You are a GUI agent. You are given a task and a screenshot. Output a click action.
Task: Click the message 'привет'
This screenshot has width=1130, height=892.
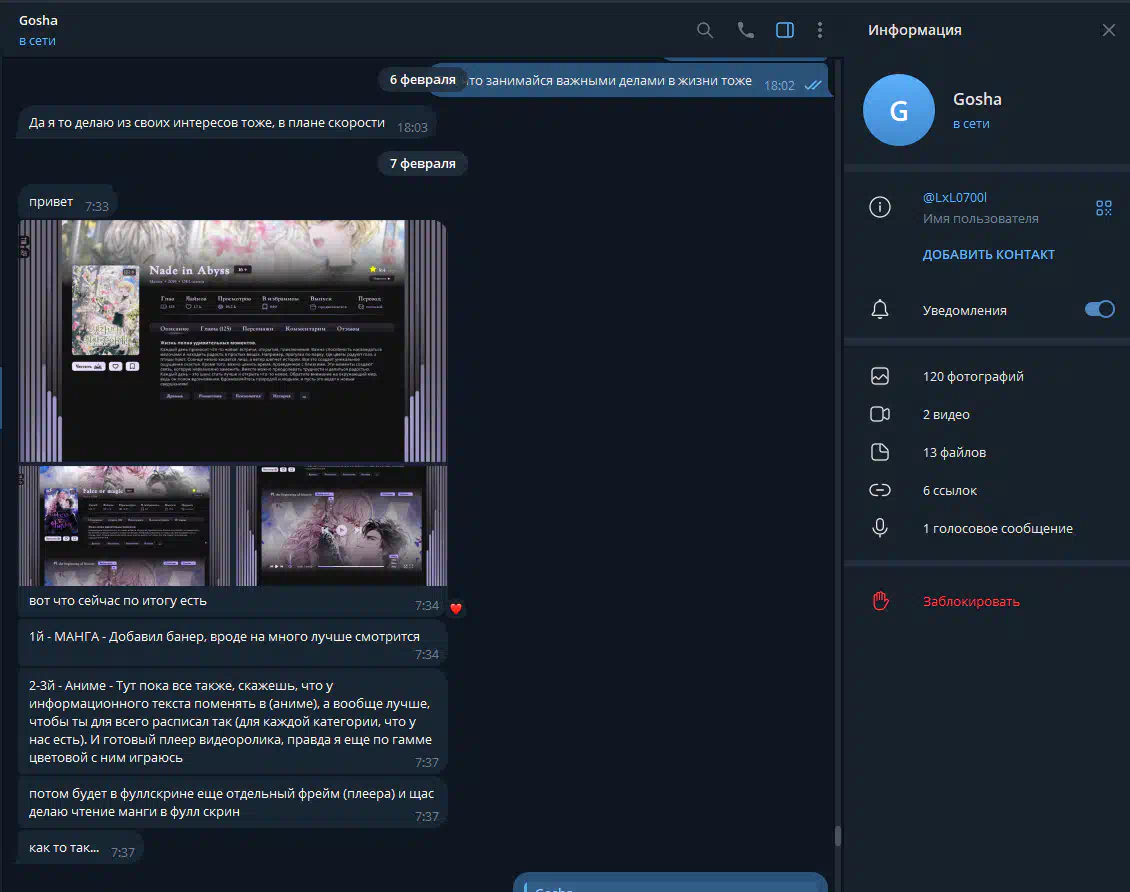coord(67,202)
